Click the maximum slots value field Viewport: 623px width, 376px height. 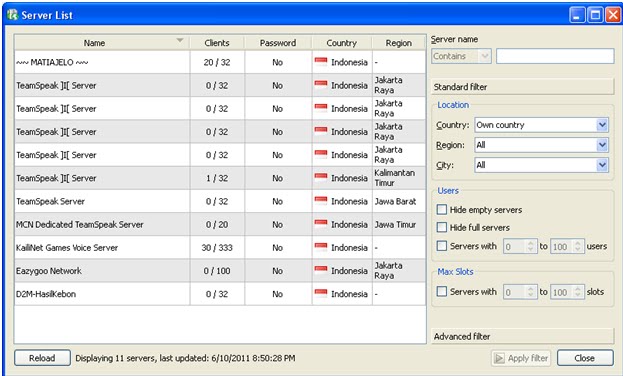562,292
